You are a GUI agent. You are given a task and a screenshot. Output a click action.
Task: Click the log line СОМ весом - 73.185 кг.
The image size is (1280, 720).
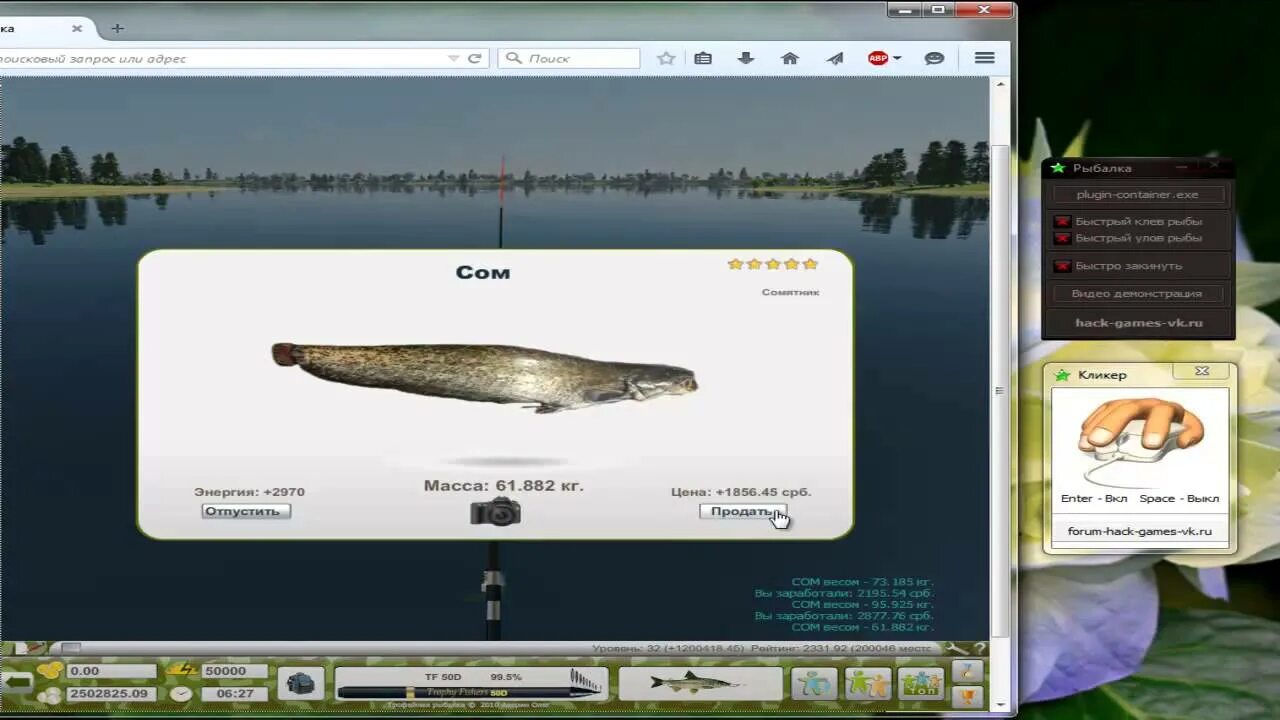(x=862, y=582)
